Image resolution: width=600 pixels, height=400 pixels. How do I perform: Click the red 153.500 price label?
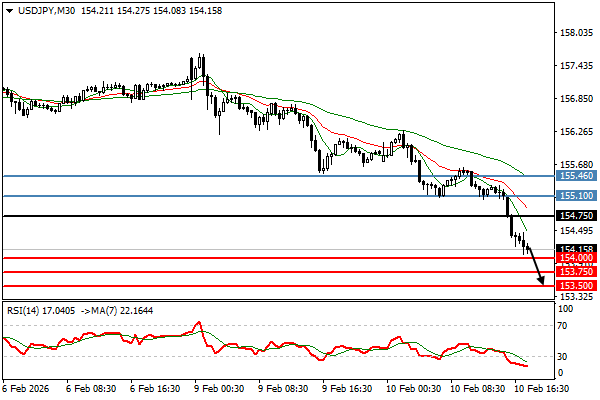pyautogui.click(x=573, y=286)
